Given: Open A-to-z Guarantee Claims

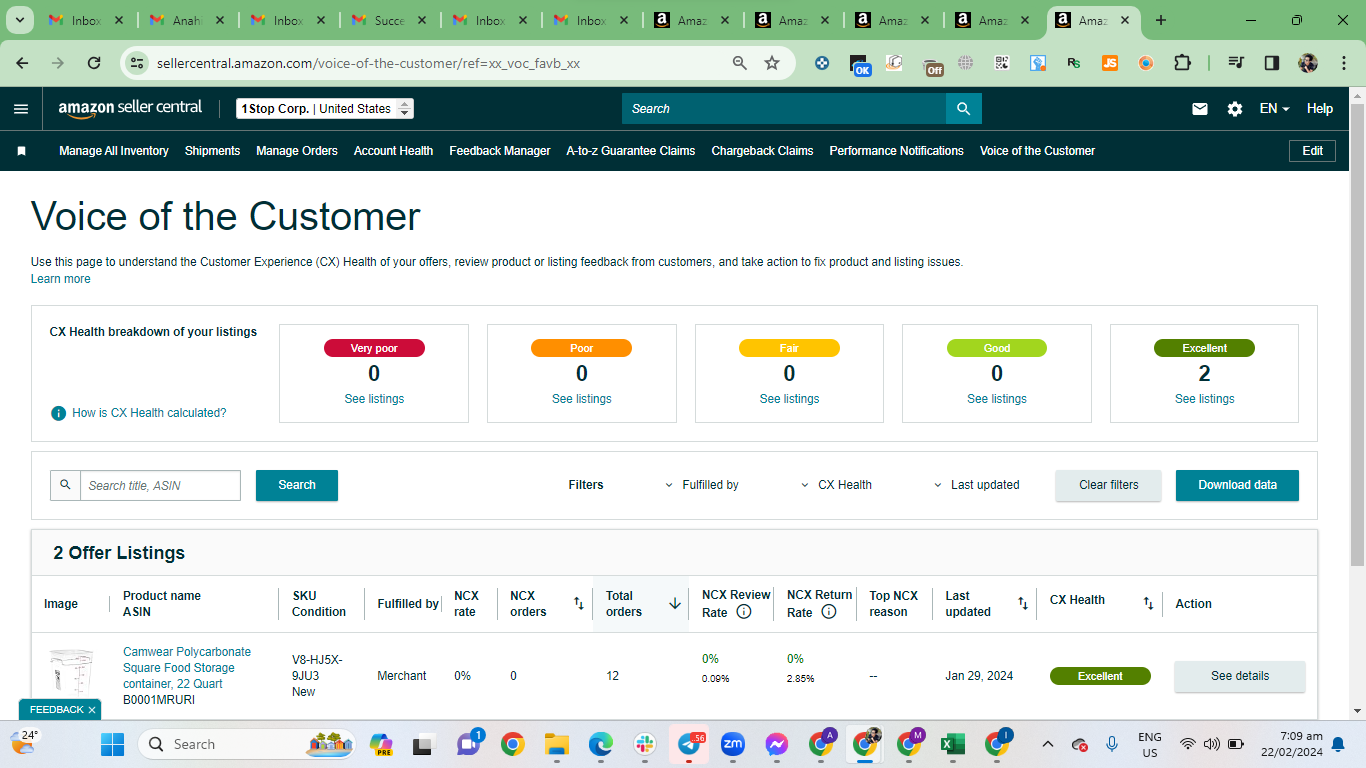Looking at the screenshot, I should [x=631, y=151].
